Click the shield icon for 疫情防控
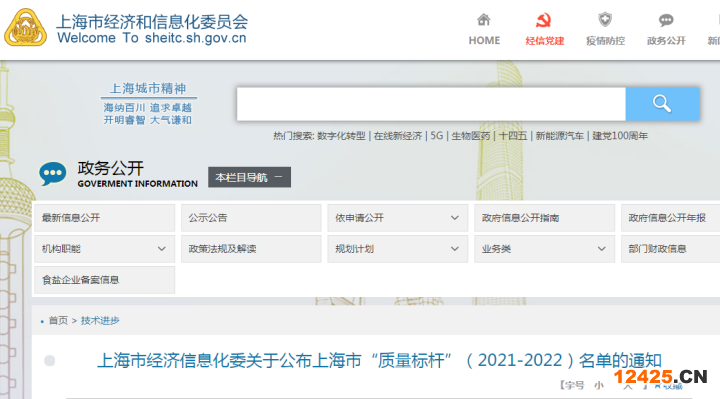The image size is (720, 399). (x=605, y=20)
